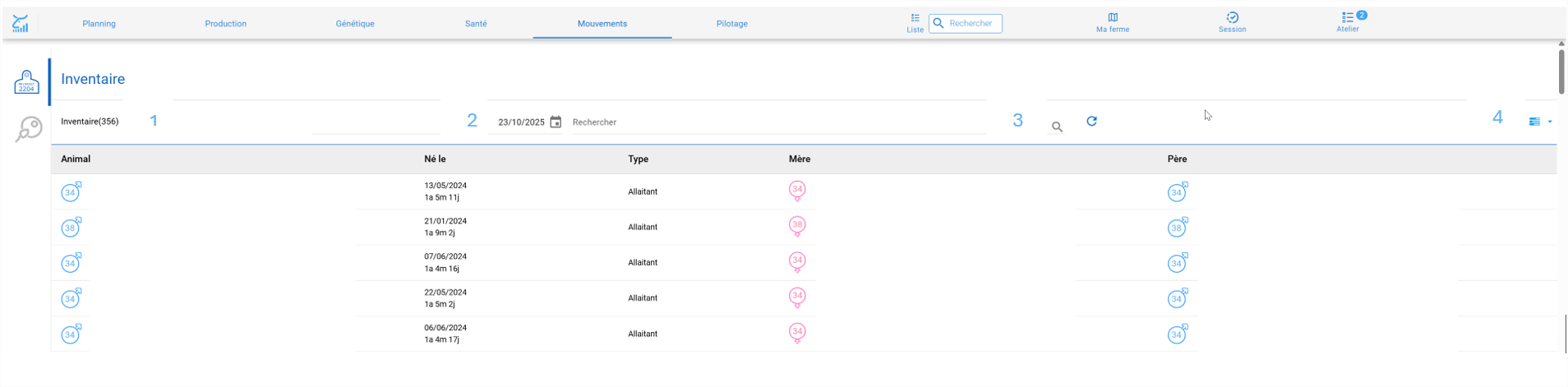The image size is (1568, 387).
Task: Open the Santé menu
Action: (476, 24)
